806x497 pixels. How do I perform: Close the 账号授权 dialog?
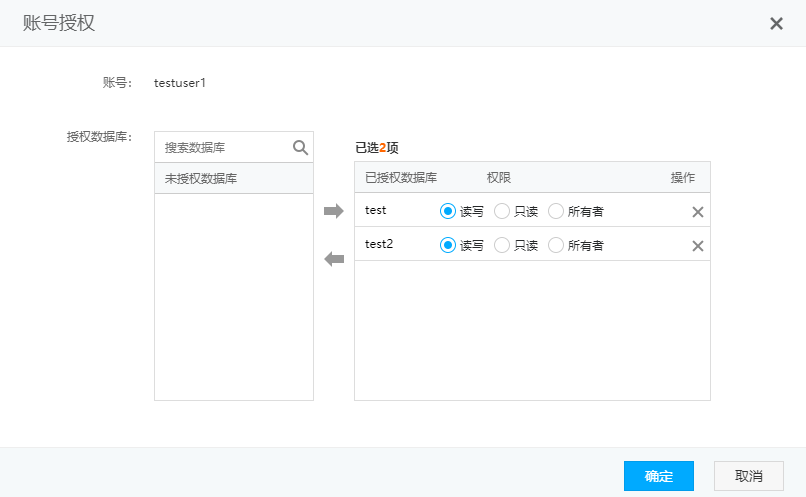point(776,23)
